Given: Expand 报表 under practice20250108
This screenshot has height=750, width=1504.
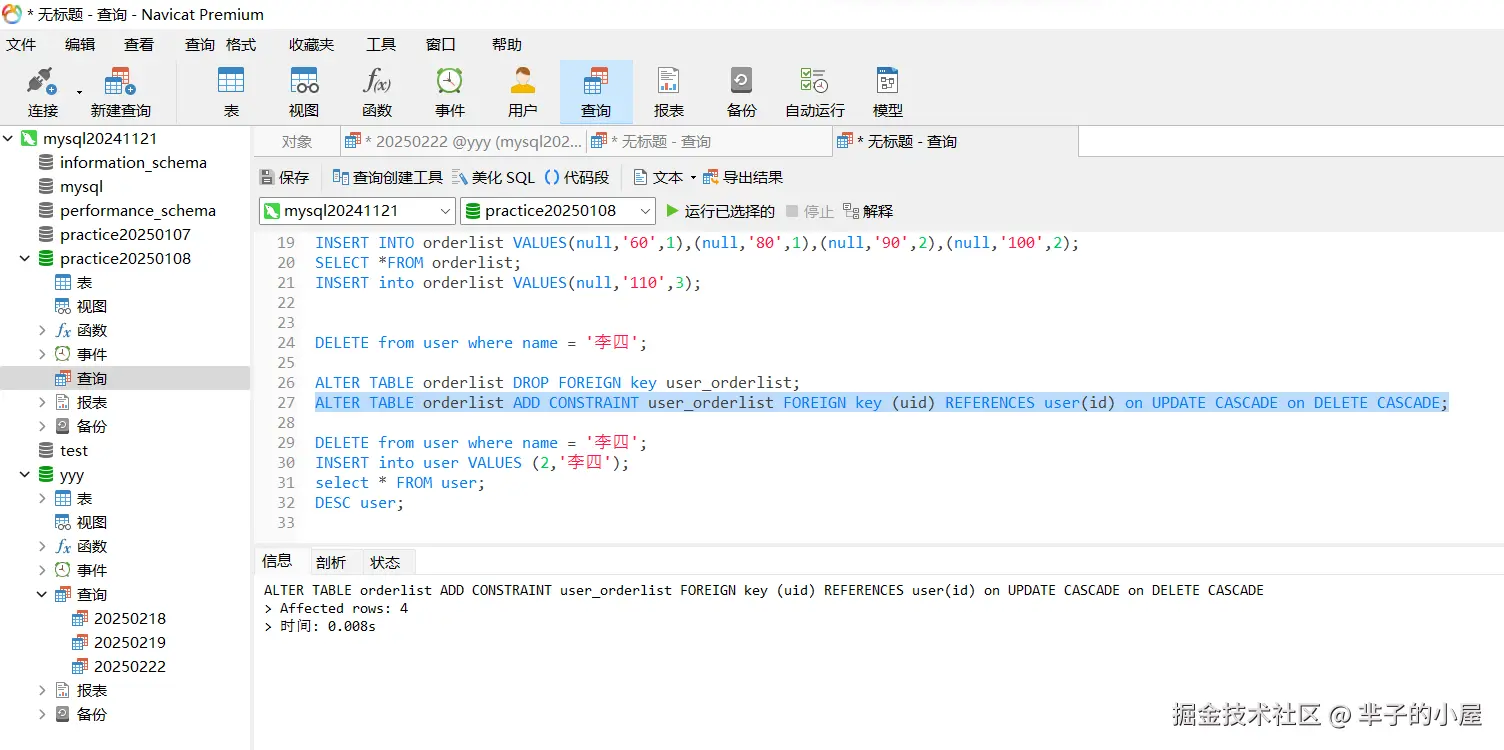Looking at the screenshot, I should tap(42, 403).
